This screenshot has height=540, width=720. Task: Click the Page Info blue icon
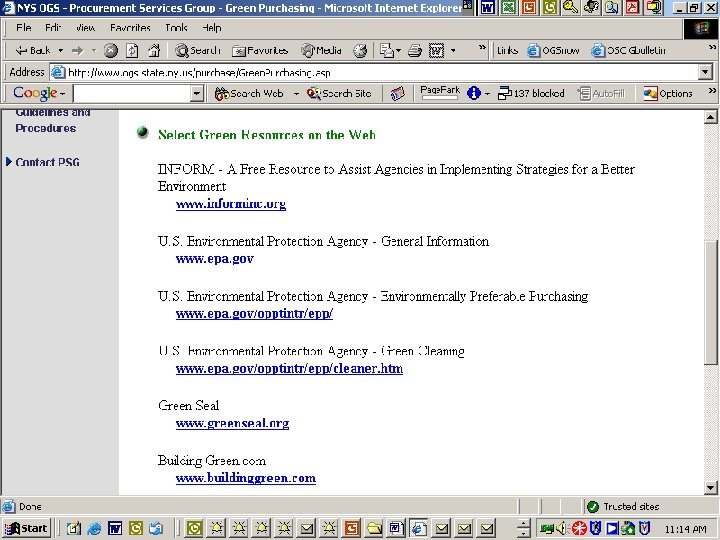point(473,94)
